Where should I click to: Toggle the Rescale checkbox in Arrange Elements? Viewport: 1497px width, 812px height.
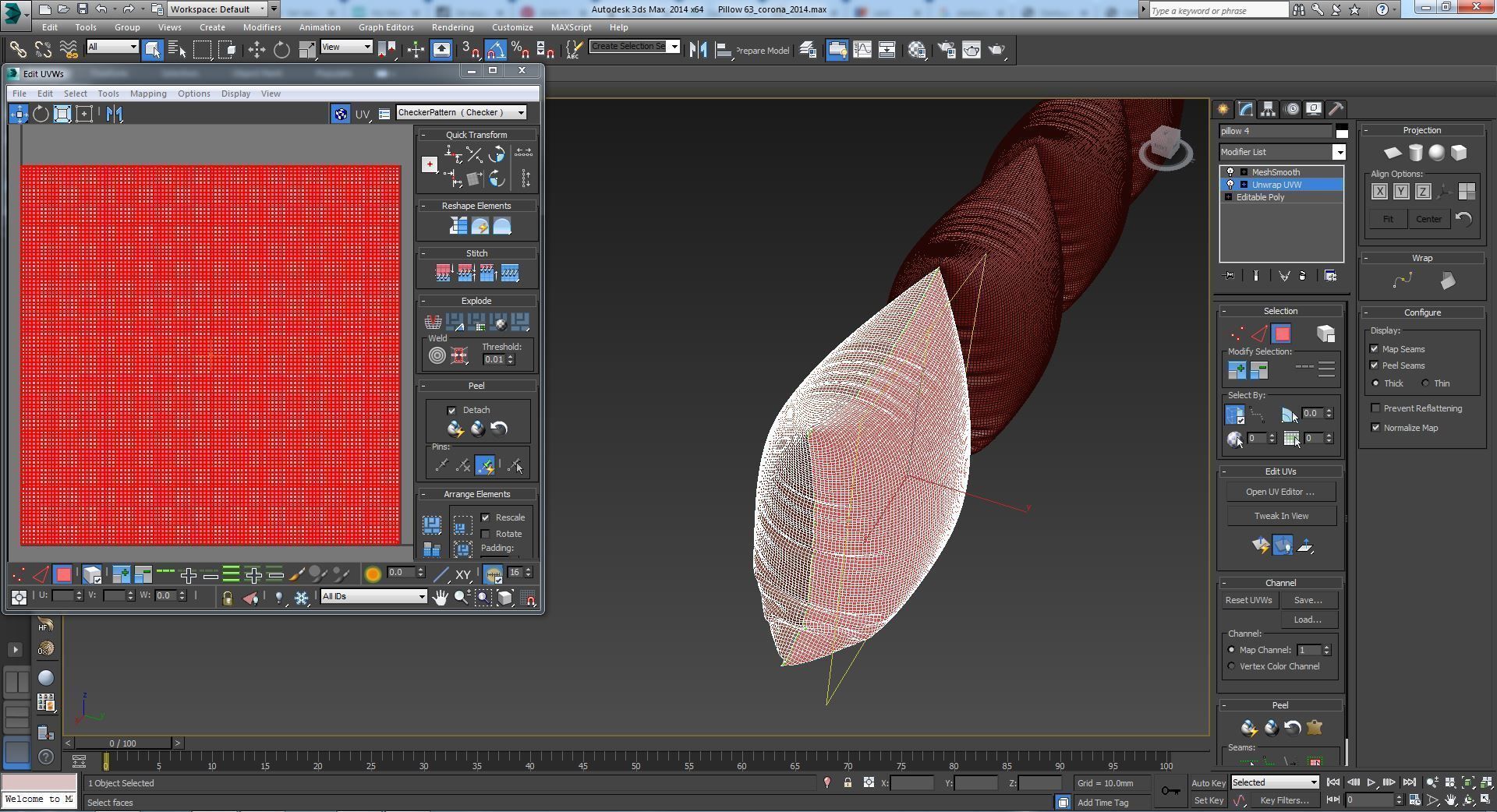click(x=486, y=518)
